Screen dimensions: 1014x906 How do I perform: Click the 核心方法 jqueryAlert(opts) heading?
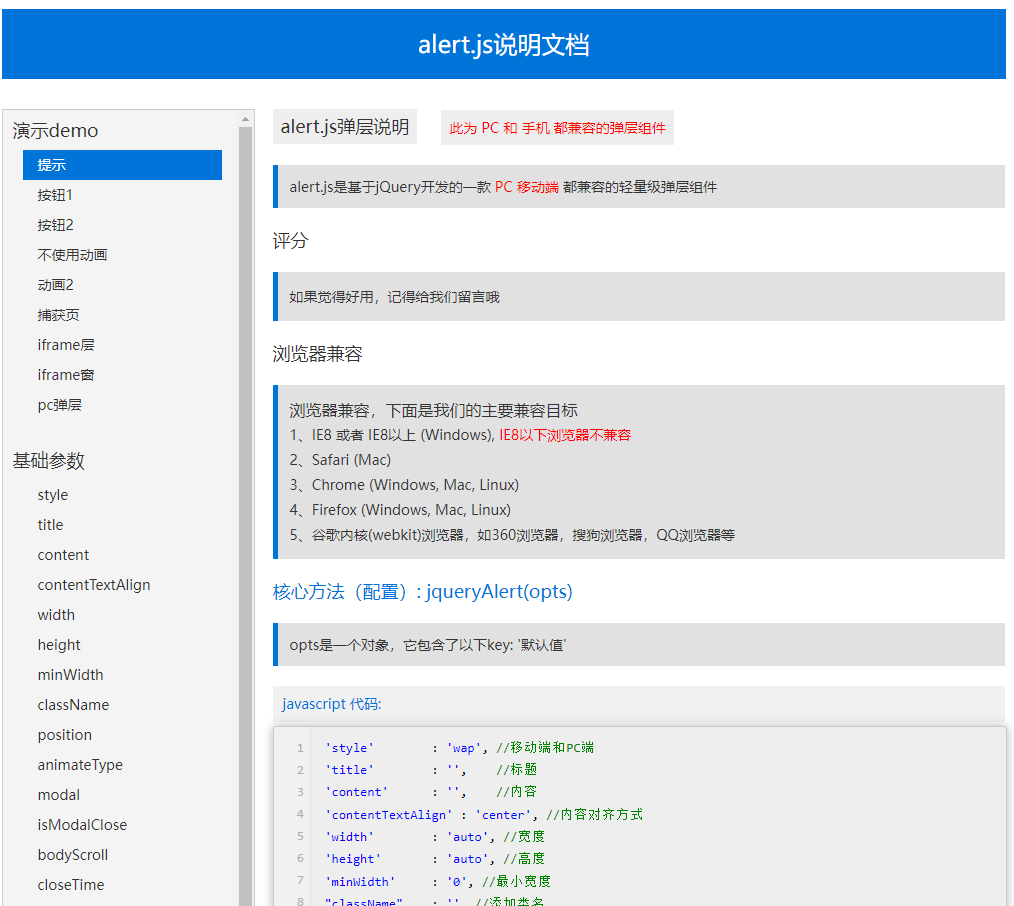tap(422, 592)
